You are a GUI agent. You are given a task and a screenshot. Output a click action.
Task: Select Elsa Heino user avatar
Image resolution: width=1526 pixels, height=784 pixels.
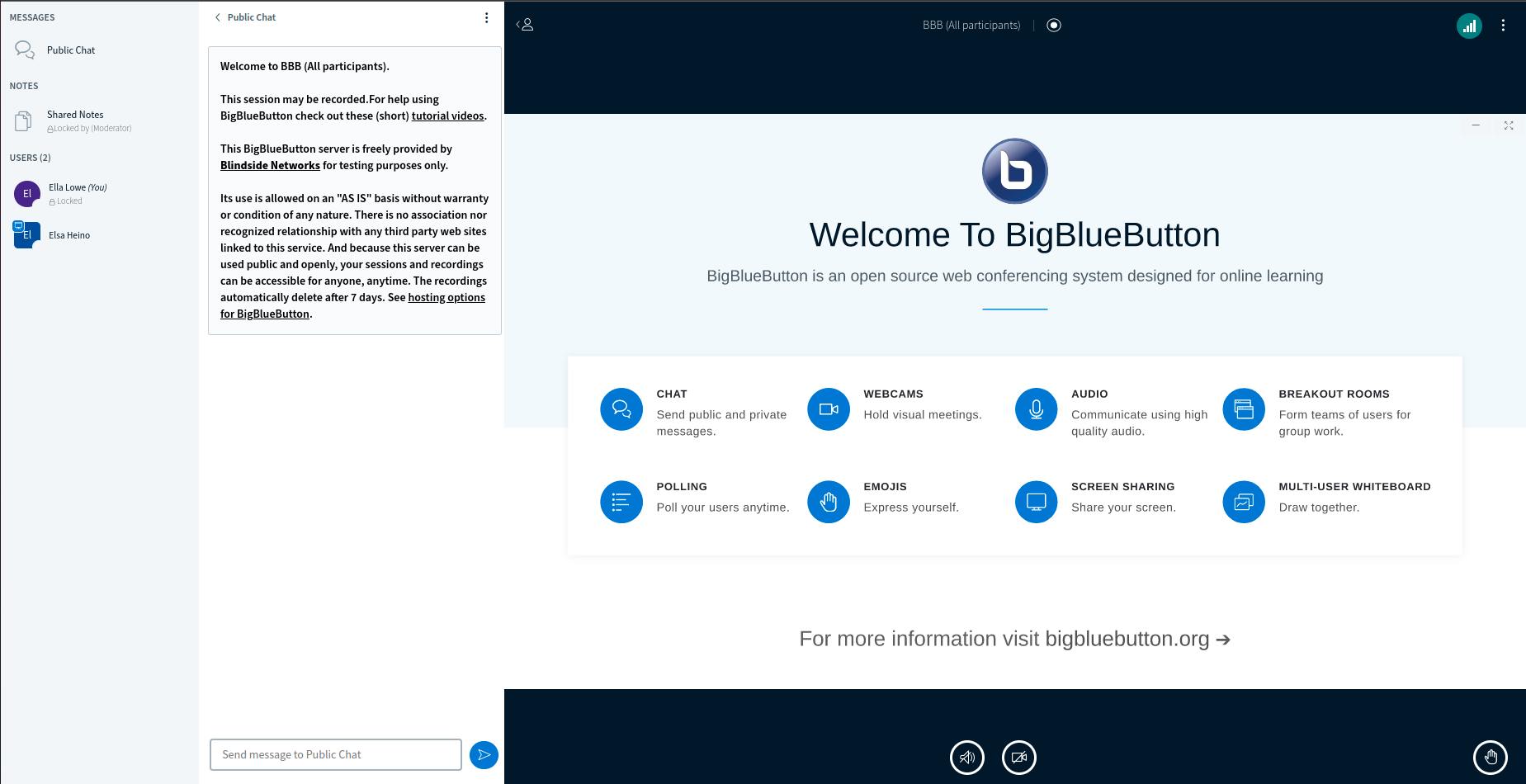tap(27, 235)
